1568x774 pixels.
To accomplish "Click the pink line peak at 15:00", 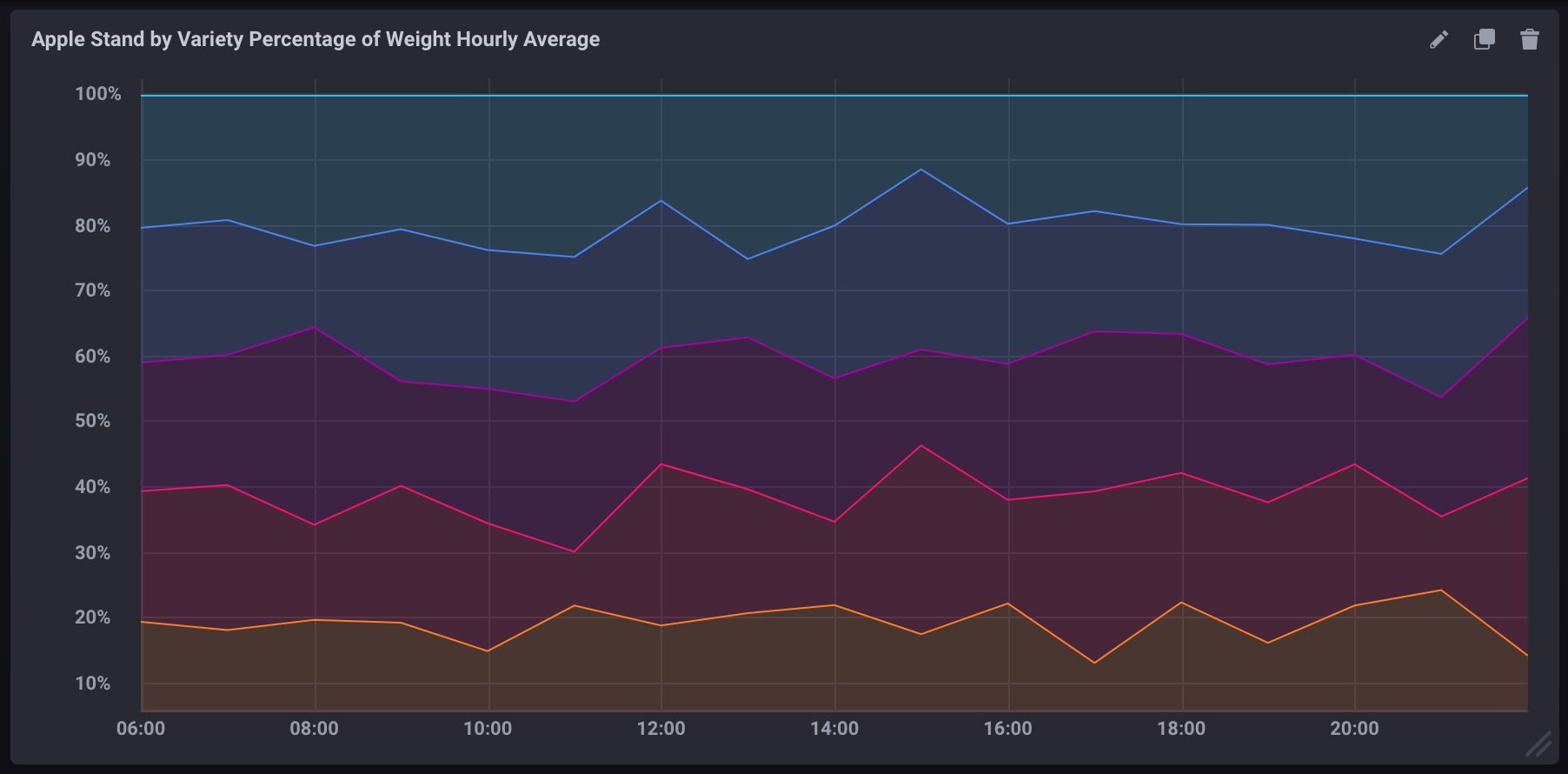I will coord(921,445).
